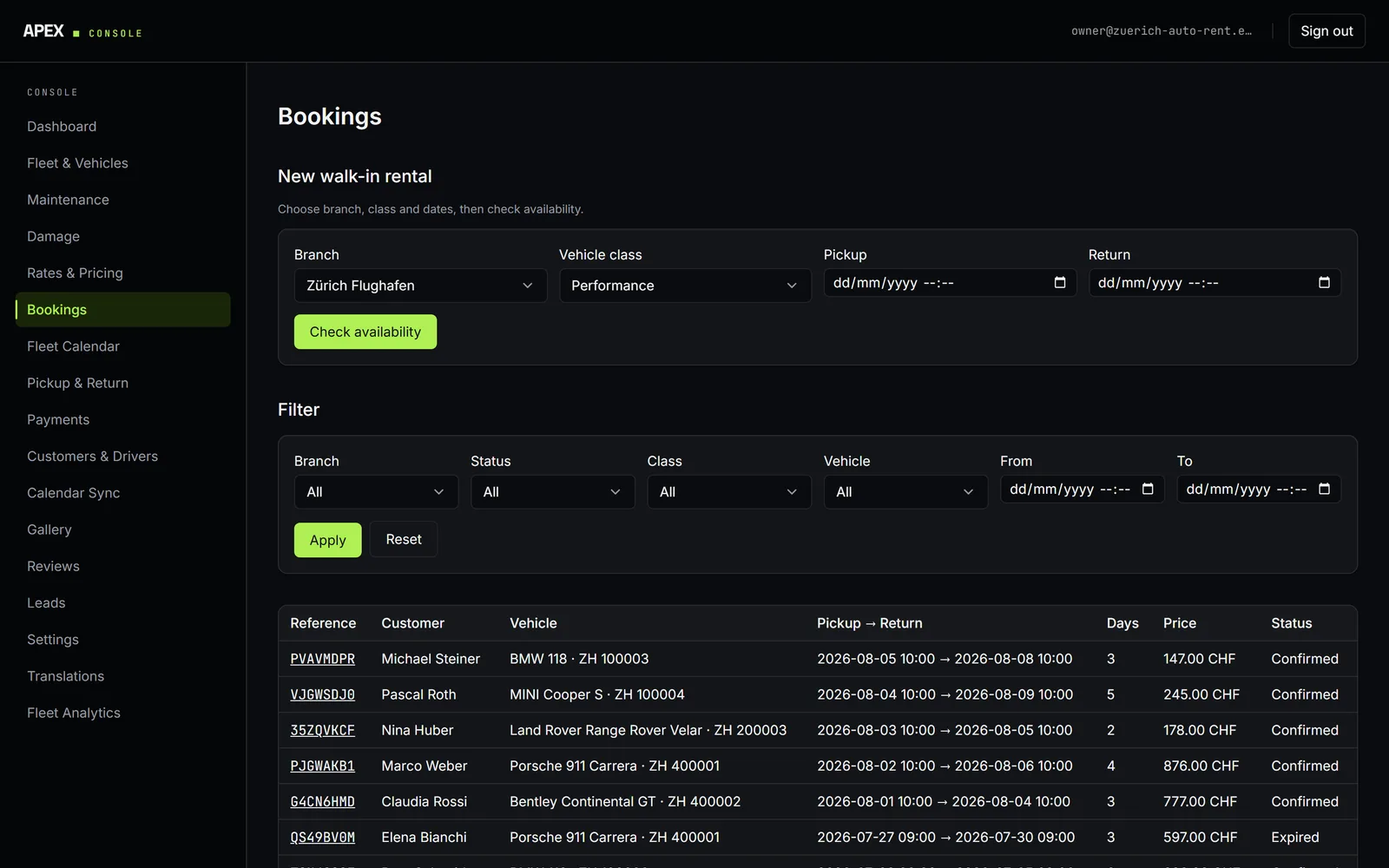Expand the filter Status dropdown

[552, 492]
